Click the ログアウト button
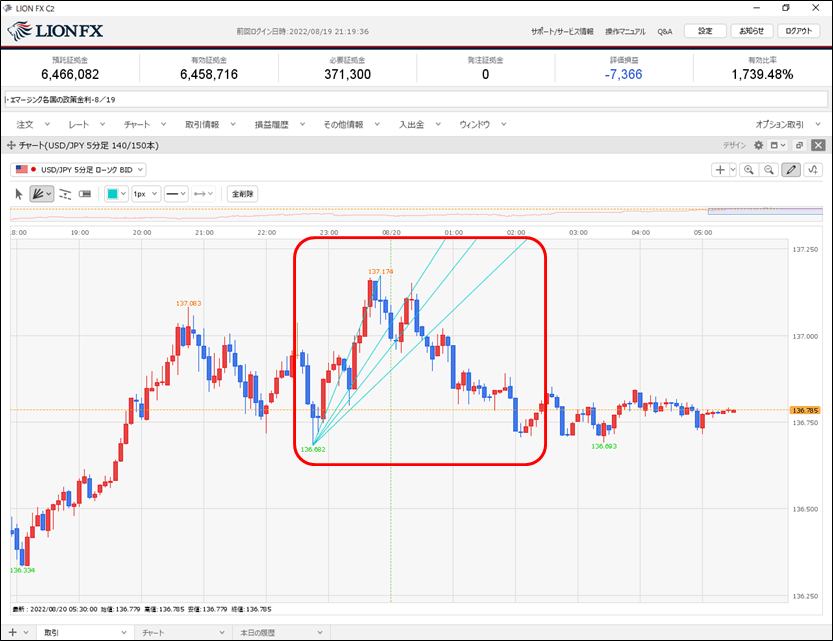Image resolution: width=833 pixels, height=641 pixels. [799, 31]
